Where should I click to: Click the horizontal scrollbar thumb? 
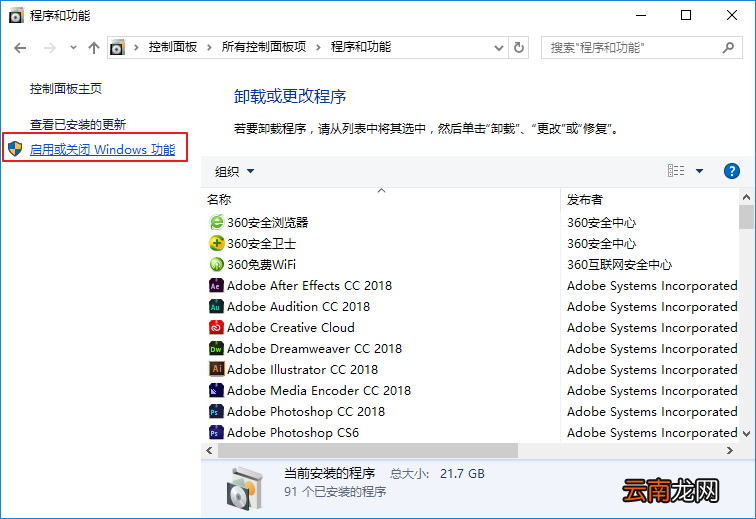click(x=368, y=451)
